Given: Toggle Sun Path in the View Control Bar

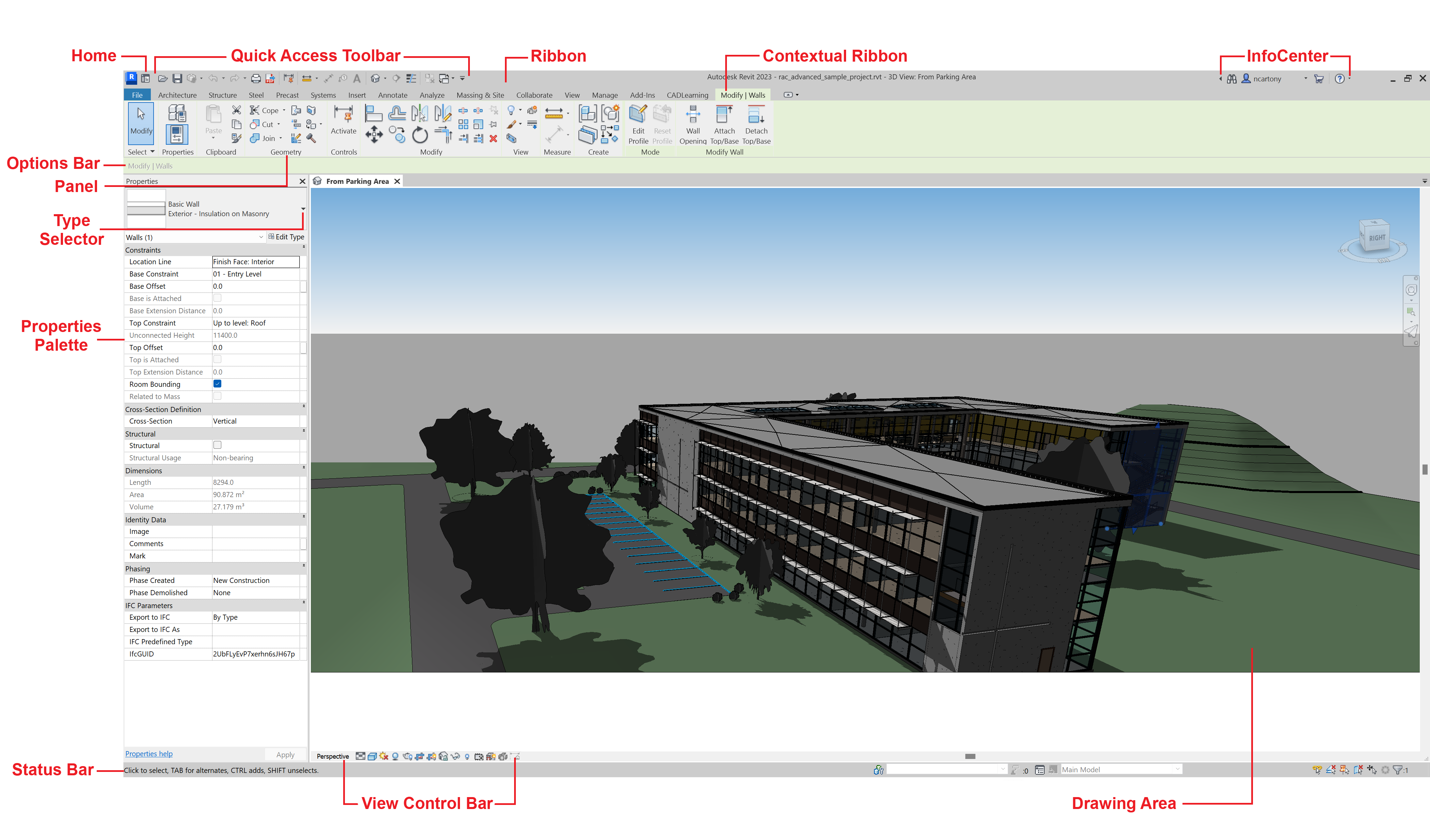Looking at the screenshot, I should click(x=384, y=757).
